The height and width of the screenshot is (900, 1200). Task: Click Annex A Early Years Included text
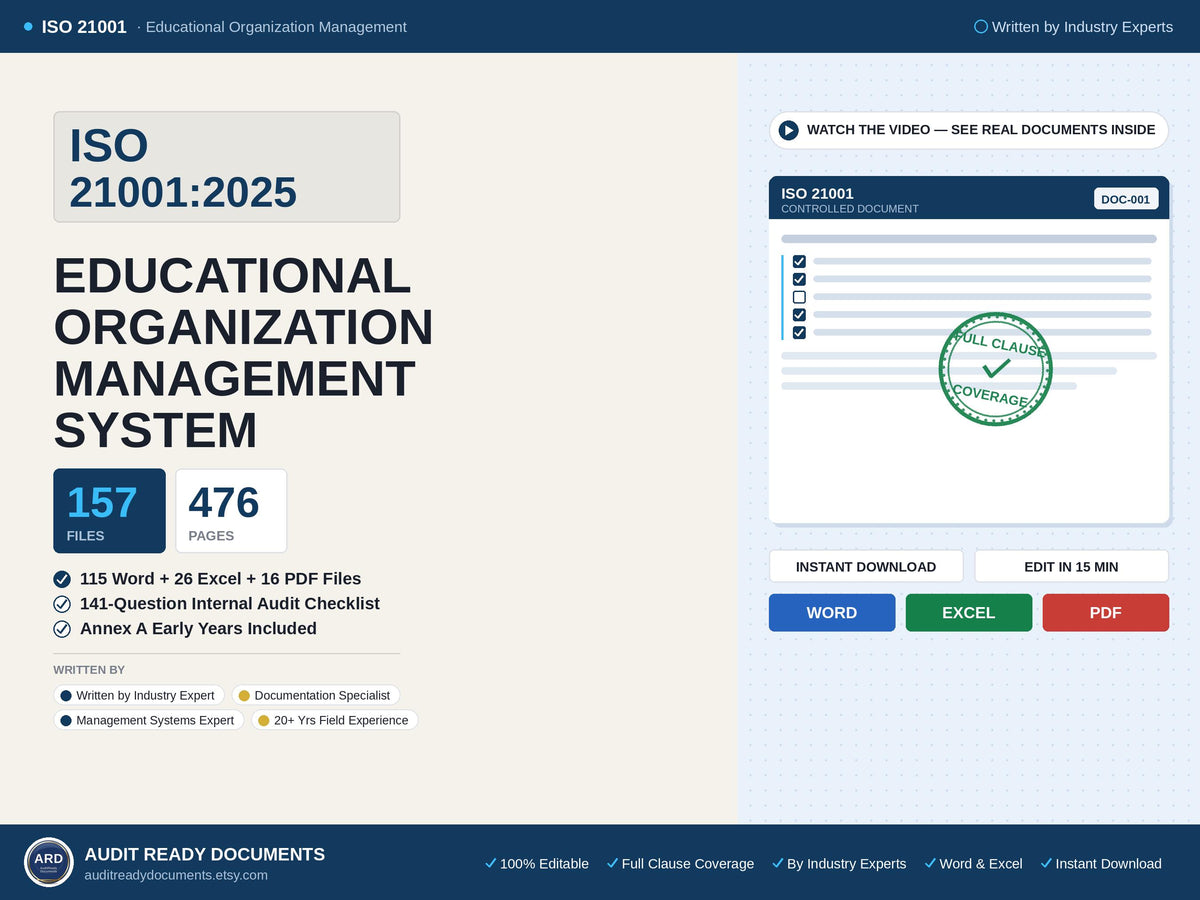[x=198, y=629]
